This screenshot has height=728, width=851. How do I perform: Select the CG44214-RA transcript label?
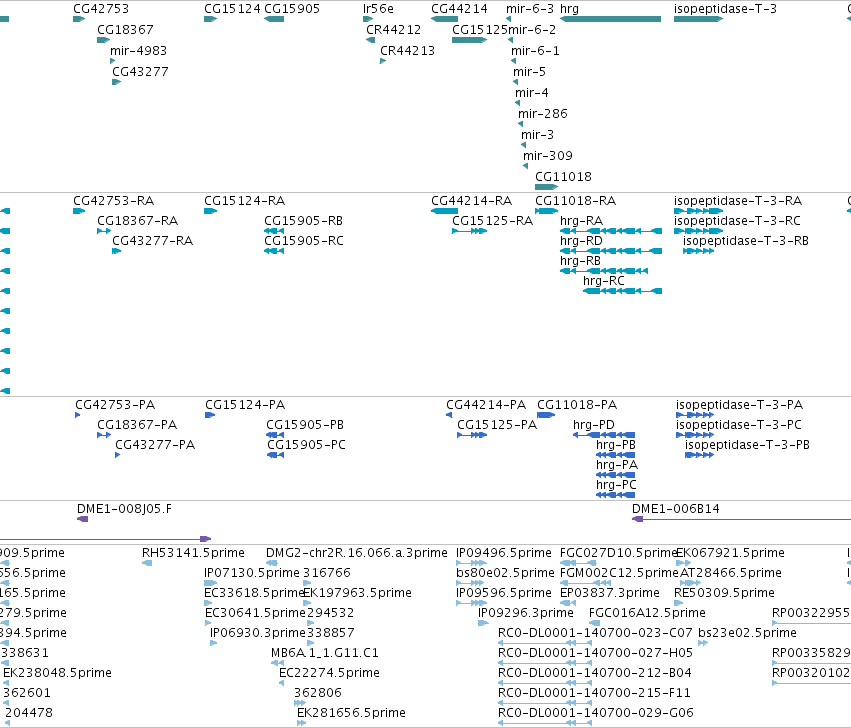click(472, 201)
